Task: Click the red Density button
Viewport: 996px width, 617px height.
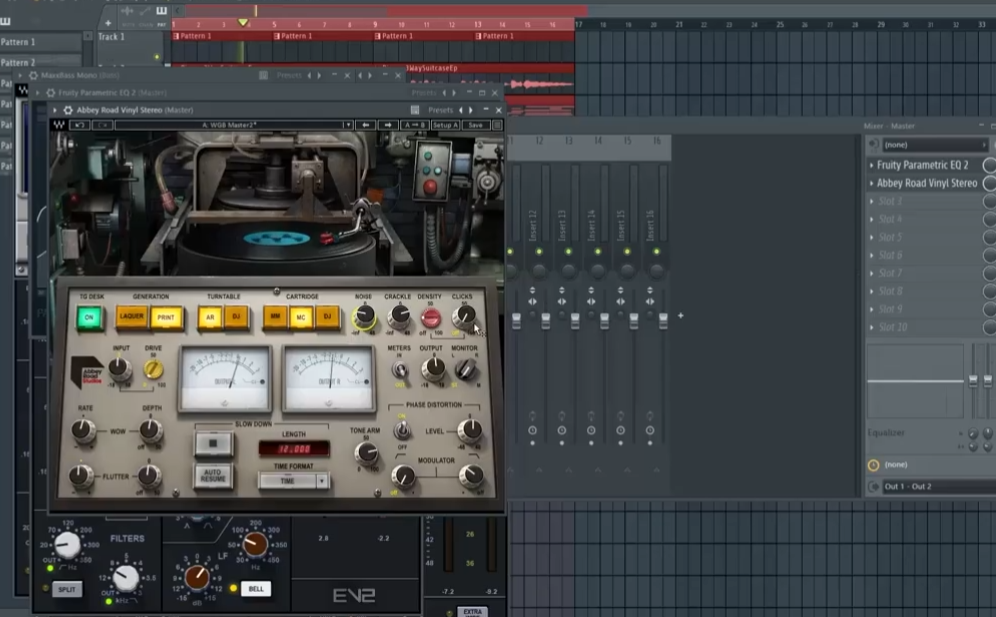Action: coord(431,318)
